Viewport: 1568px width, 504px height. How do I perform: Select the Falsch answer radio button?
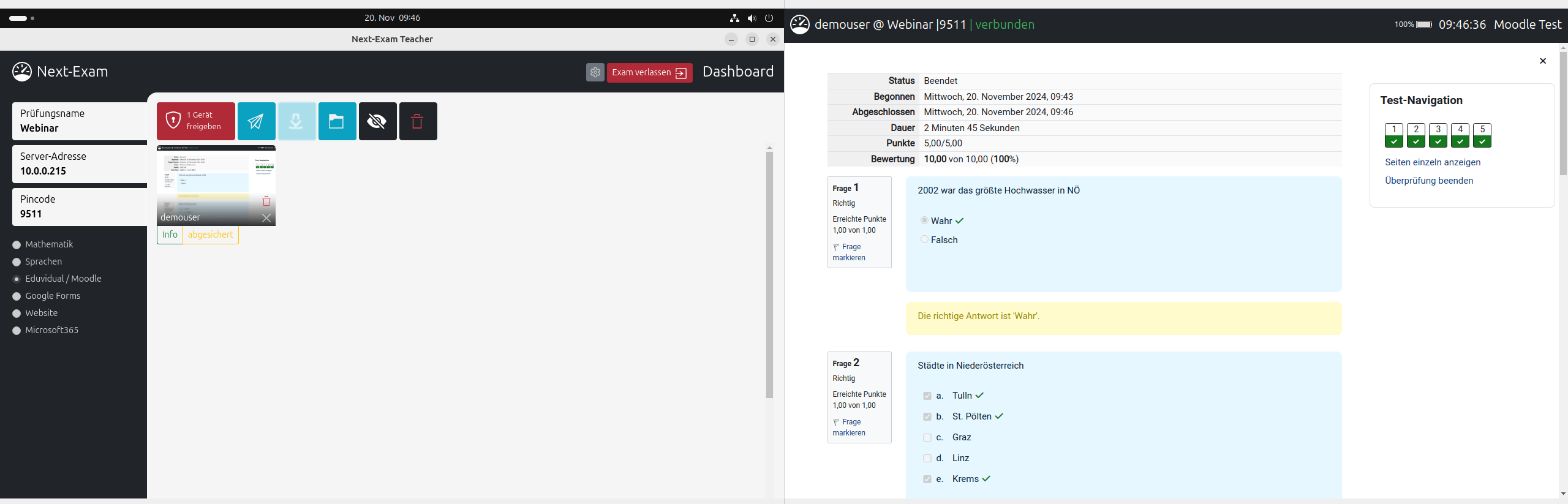coord(924,239)
